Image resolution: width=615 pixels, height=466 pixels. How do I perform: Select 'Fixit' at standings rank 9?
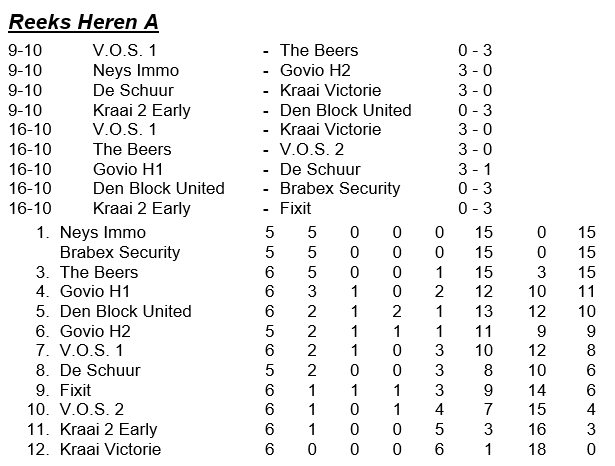pyautogui.click(x=76, y=390)
